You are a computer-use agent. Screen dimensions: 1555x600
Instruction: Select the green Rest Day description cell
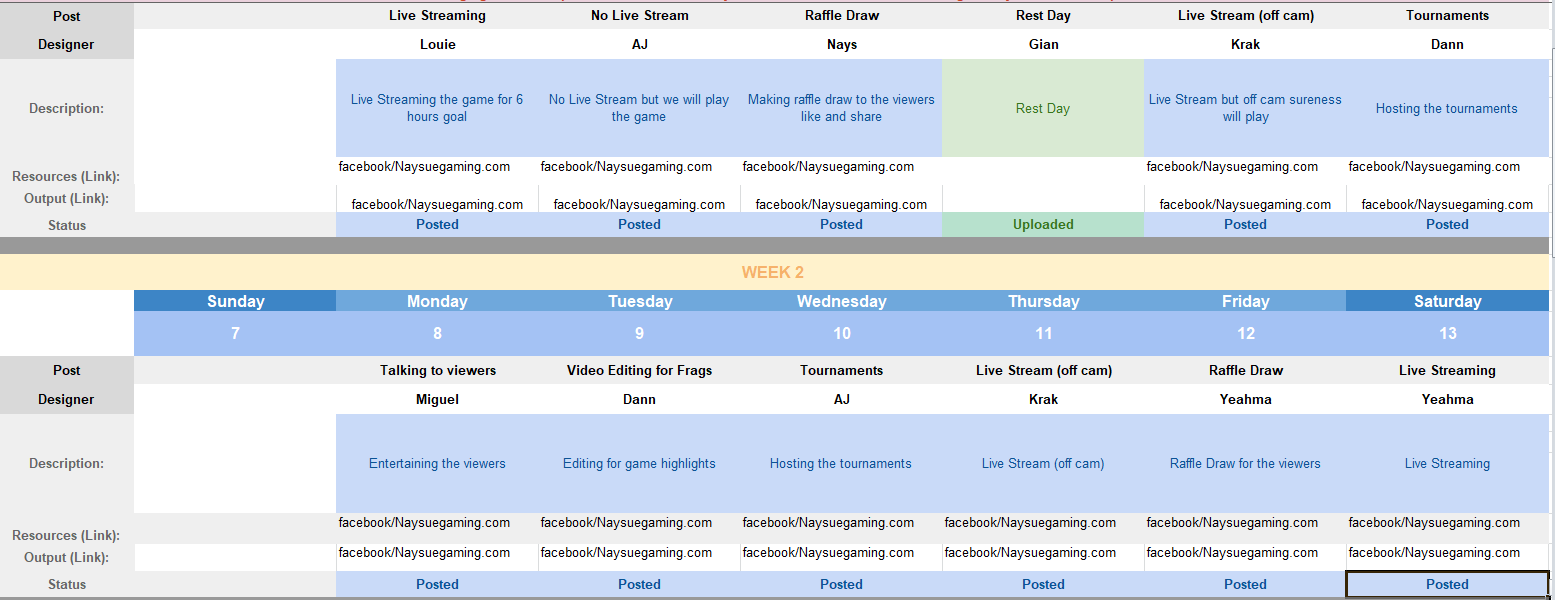[1043, 108]
